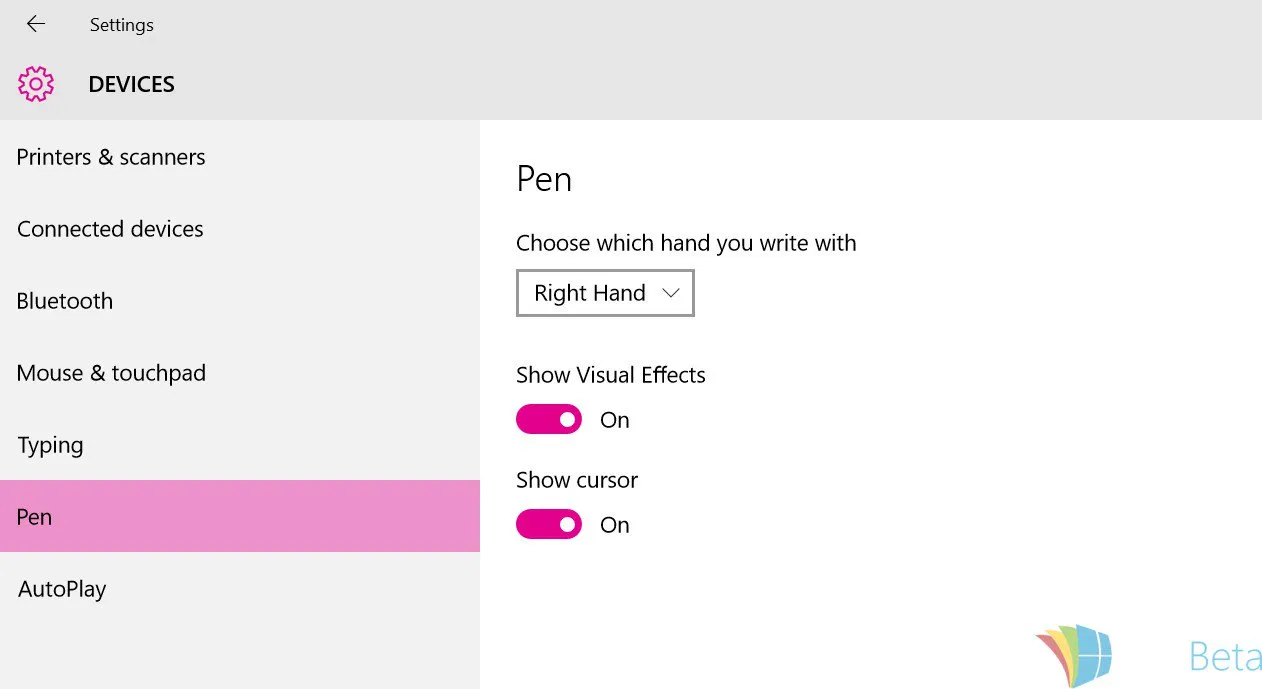The height and width of the screenshot is (689, 1262).
Task: Go to Bluetooth settings
Action: coord(240,301)
